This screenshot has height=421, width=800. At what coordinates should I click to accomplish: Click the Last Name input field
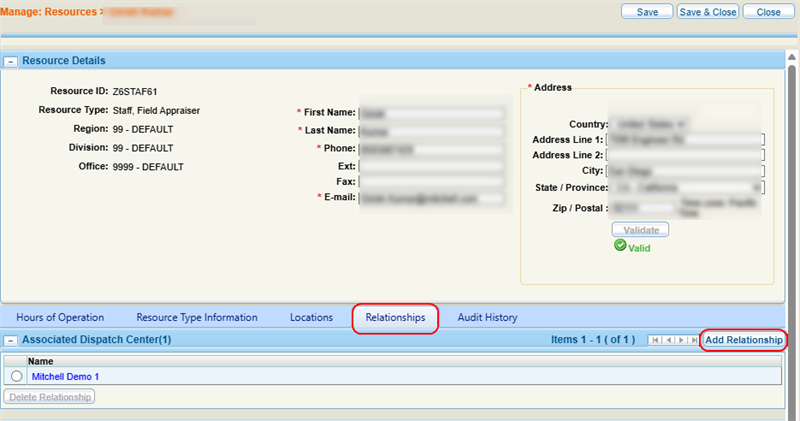[432, 132]
